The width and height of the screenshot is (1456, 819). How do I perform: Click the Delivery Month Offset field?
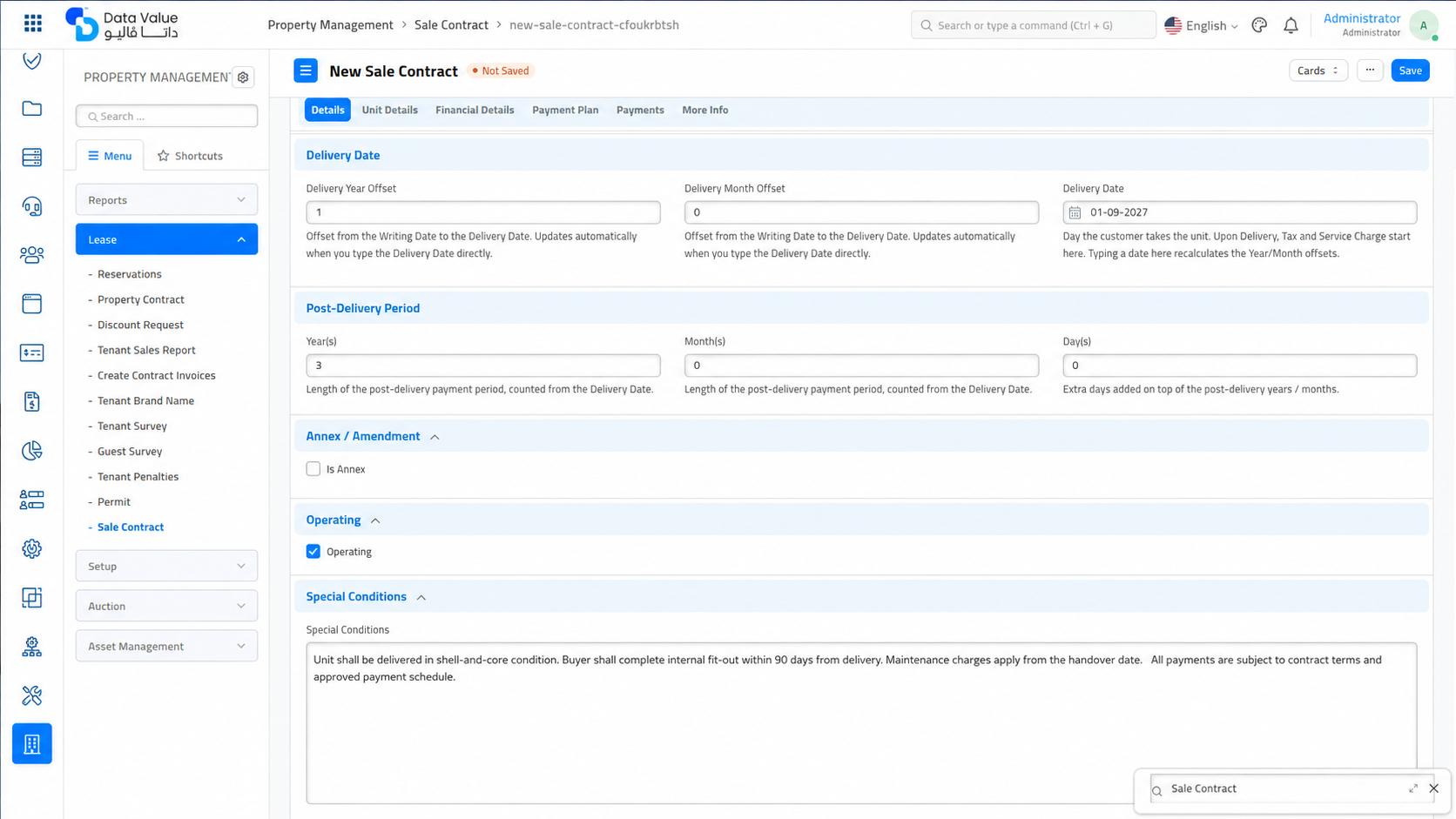[x=861, y=212]
